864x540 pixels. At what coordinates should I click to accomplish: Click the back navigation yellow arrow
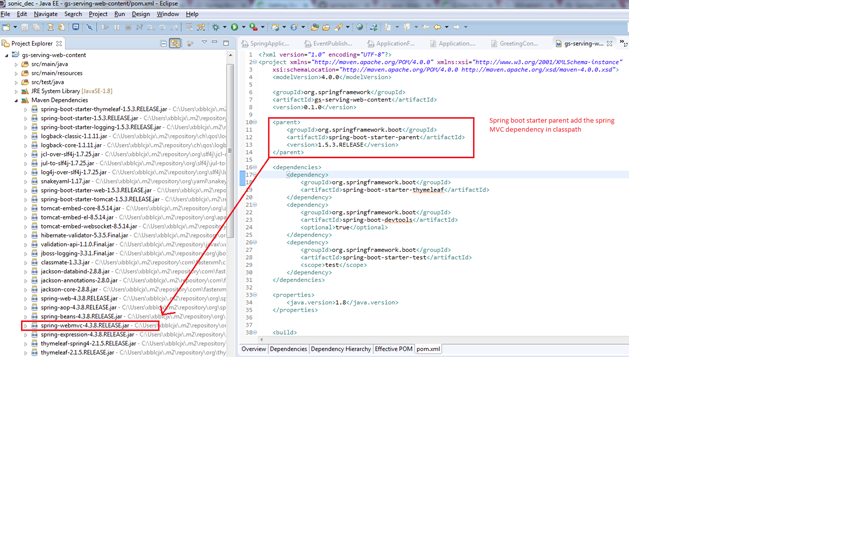pyautogui.click(x=437, y=27)
